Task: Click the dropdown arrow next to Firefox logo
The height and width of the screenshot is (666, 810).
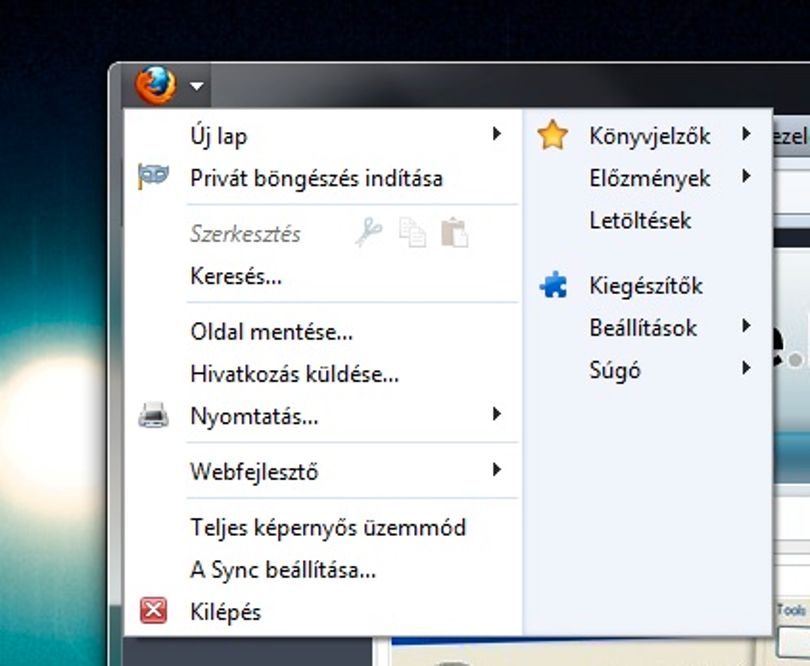Action: pyautogui.click(x=196, y=86)
